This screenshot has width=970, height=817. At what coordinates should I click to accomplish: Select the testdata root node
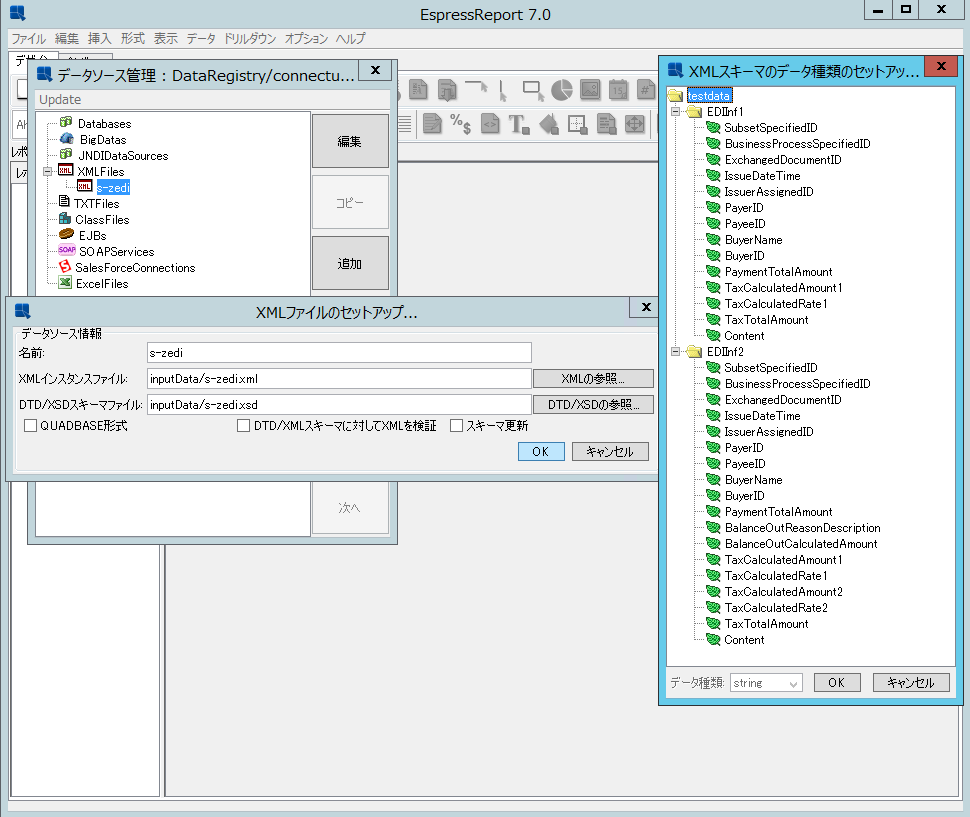(709, 96)
